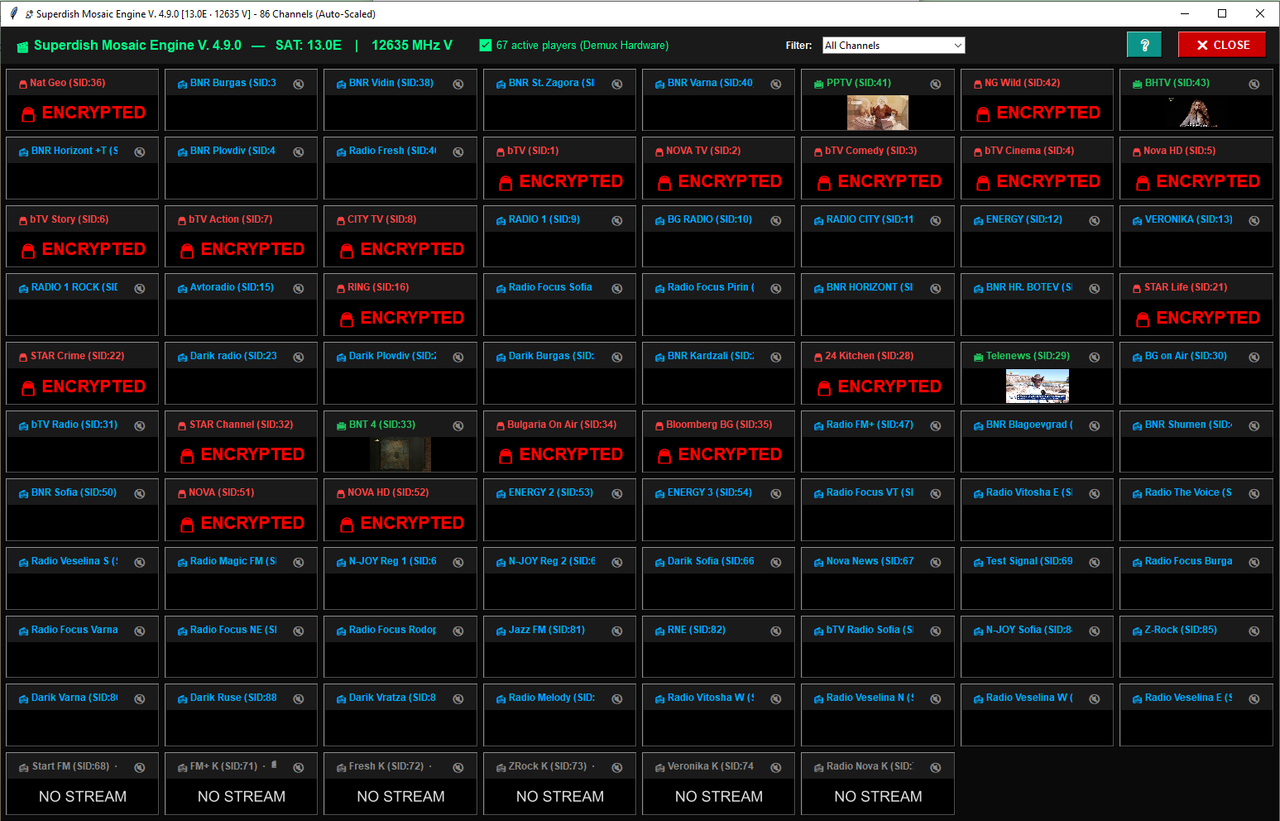
Task: Toggle mute on the RNE (SID:82) card
Action: [776, 631]
